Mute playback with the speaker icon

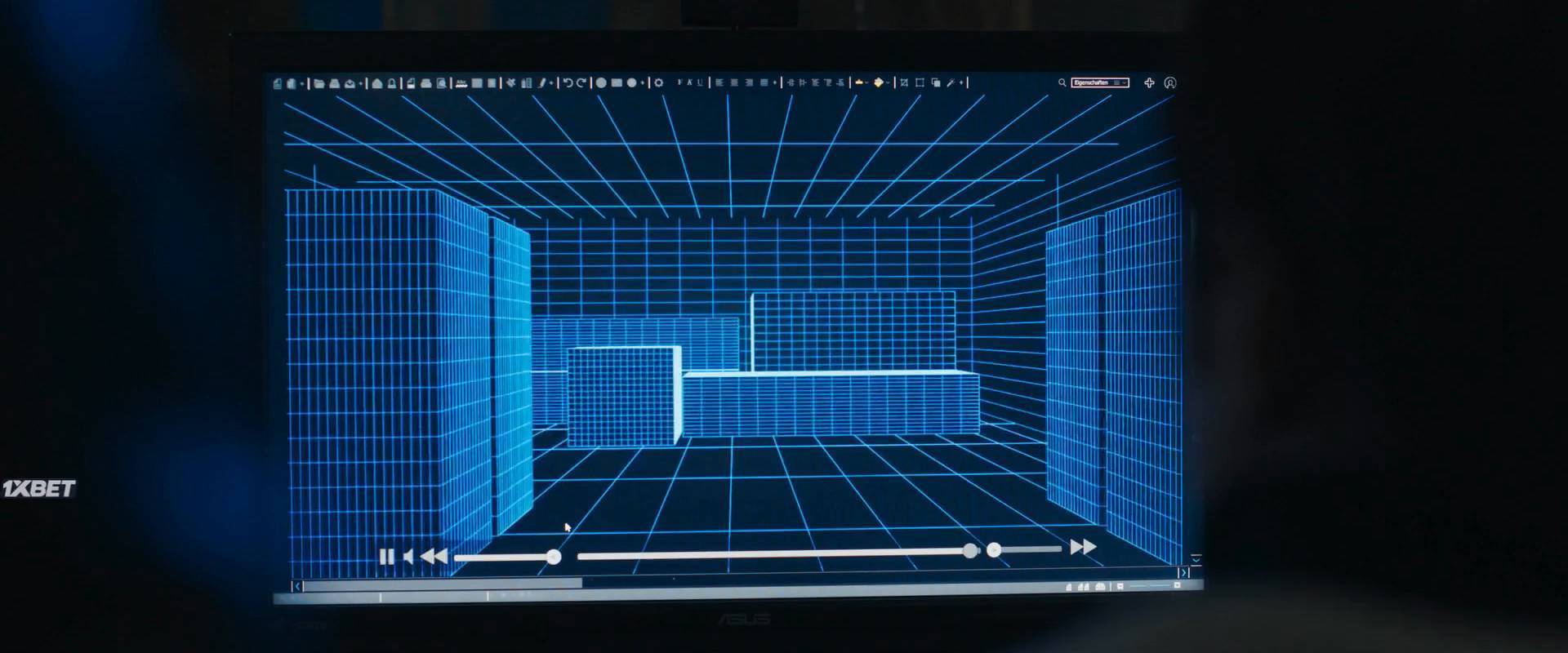click(408, 557)
